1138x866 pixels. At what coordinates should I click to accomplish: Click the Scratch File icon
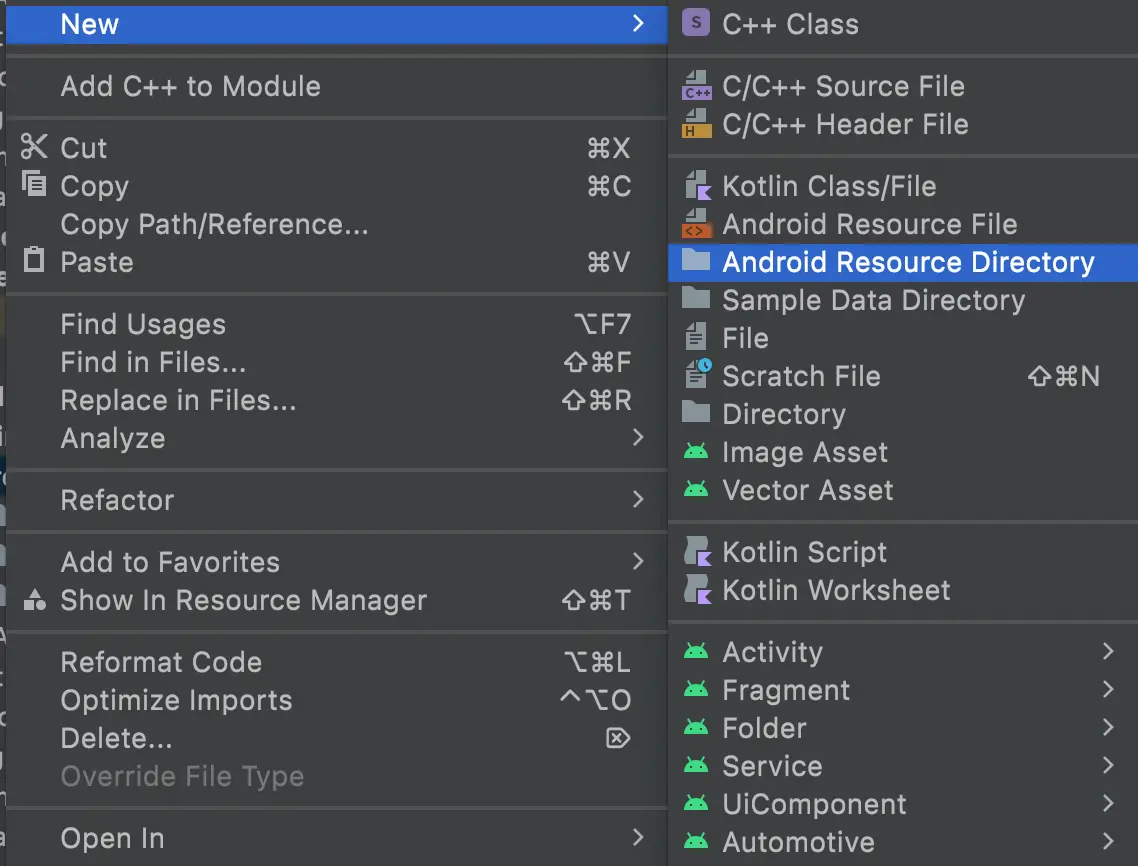point(696,376)
